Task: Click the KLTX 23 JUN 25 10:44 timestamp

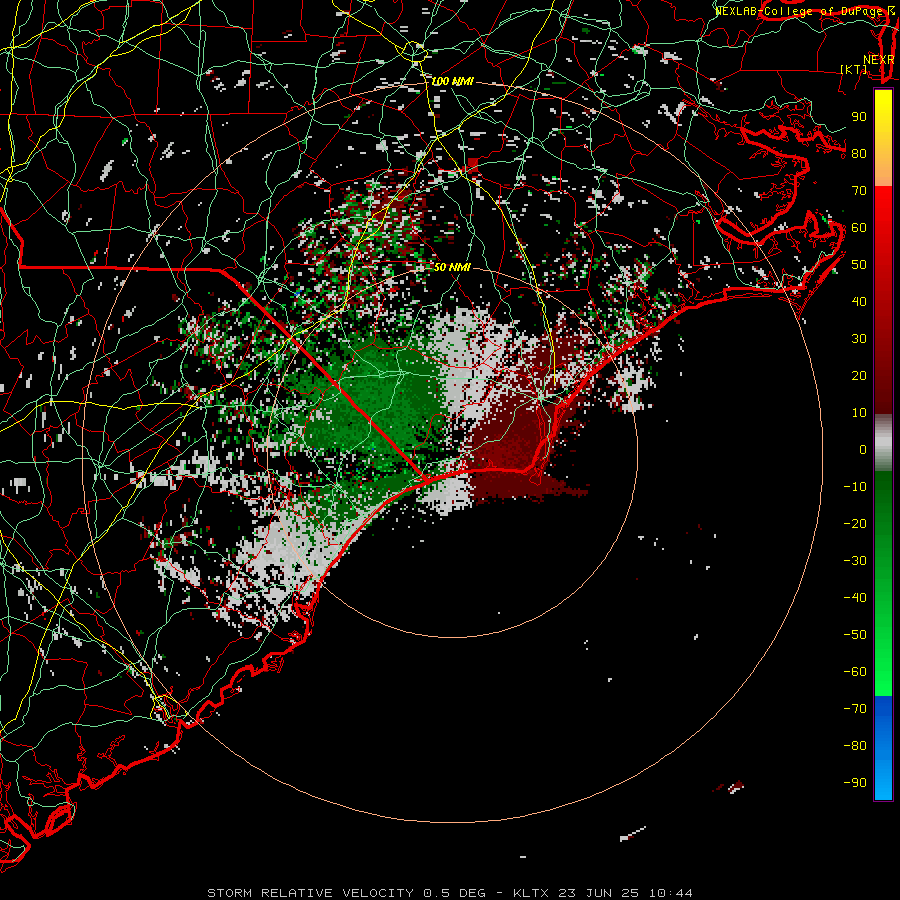Action: click(603, 893)
